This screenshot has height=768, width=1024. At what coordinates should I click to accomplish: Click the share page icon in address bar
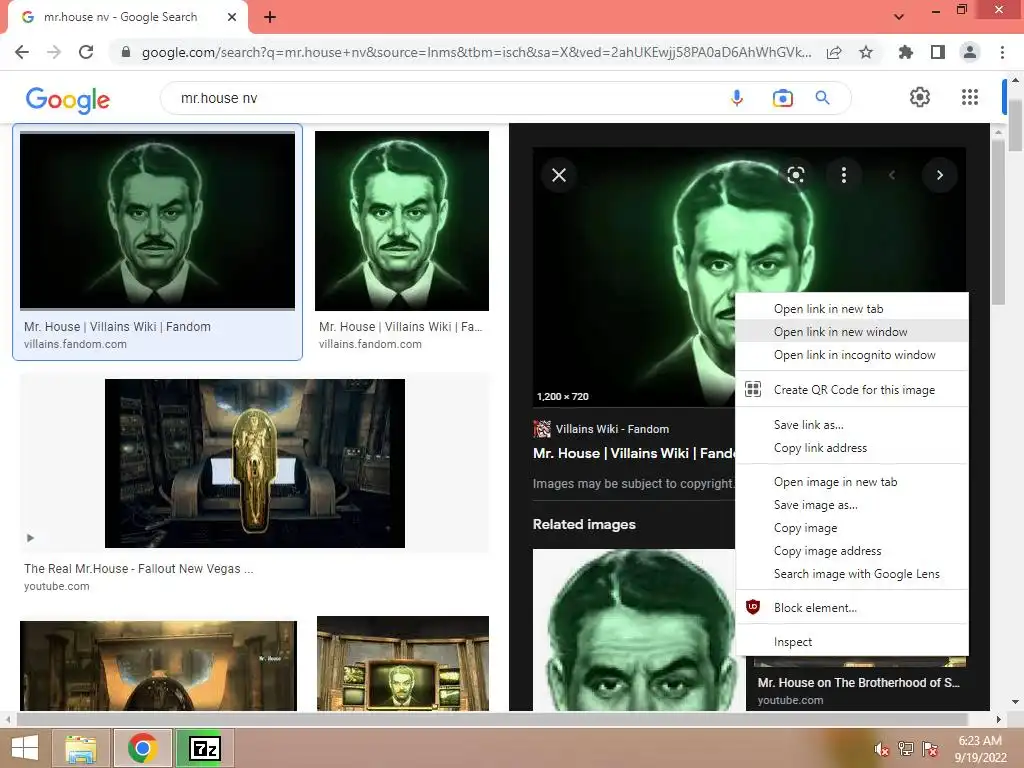(834, 53)
